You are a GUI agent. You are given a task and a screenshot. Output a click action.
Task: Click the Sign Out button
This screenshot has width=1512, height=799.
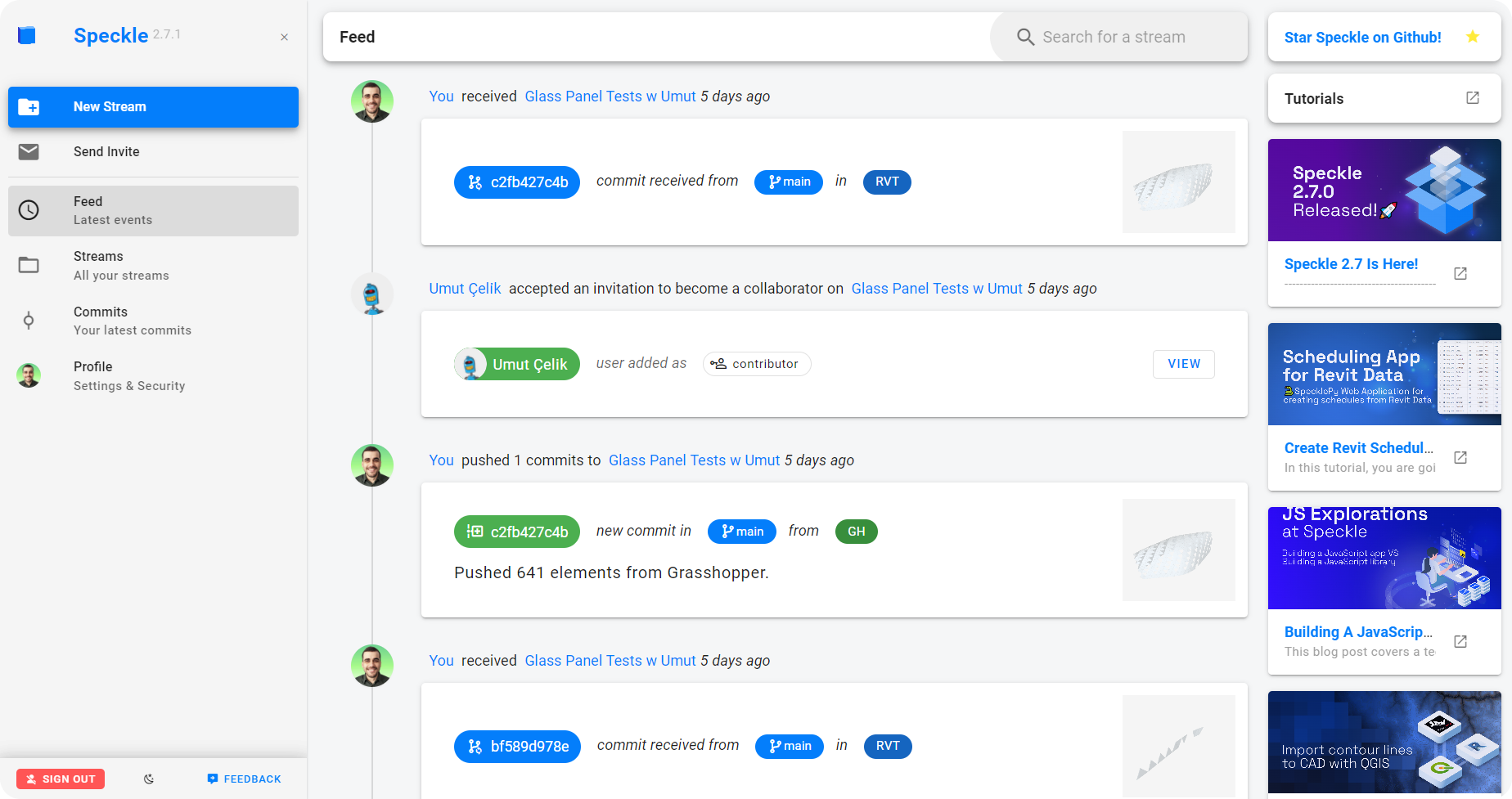(61, 779)
